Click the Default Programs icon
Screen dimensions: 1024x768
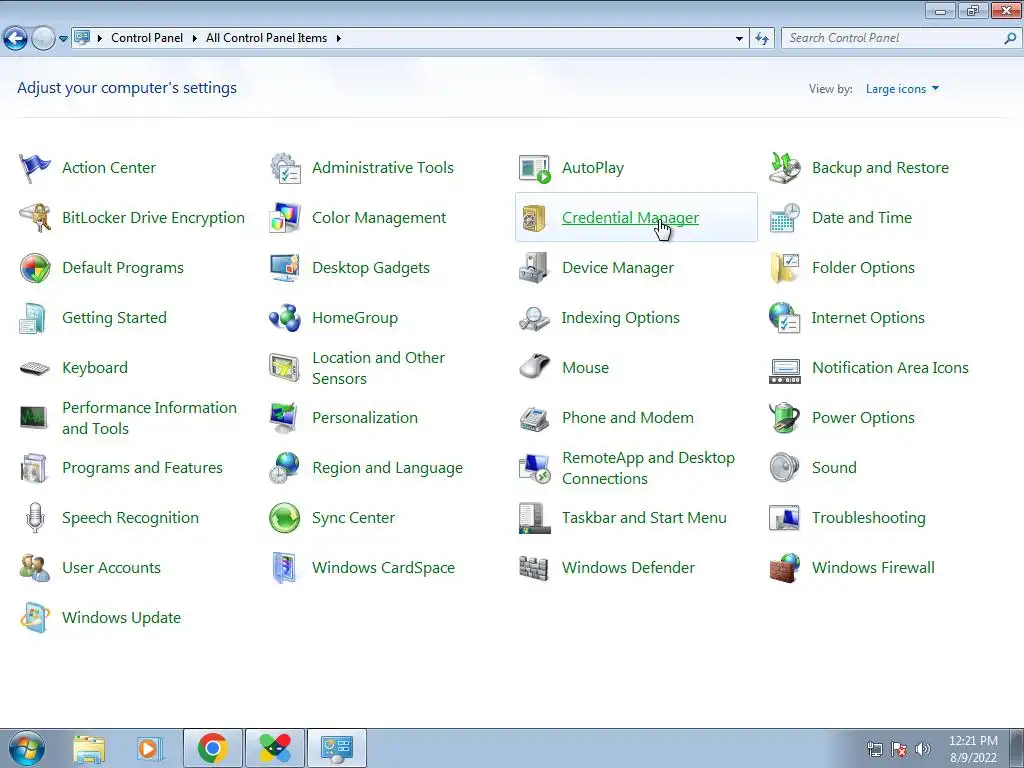(x=35, y=268)
